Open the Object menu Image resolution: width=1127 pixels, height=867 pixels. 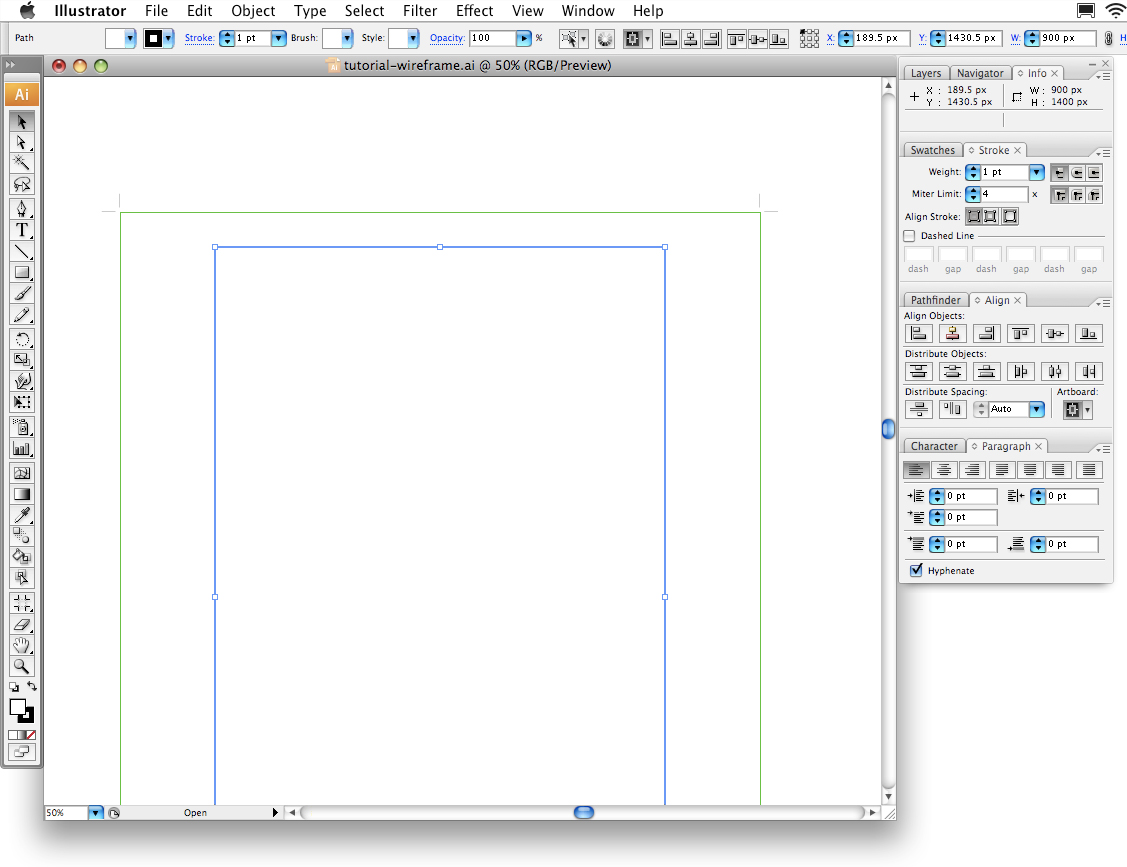253,11
